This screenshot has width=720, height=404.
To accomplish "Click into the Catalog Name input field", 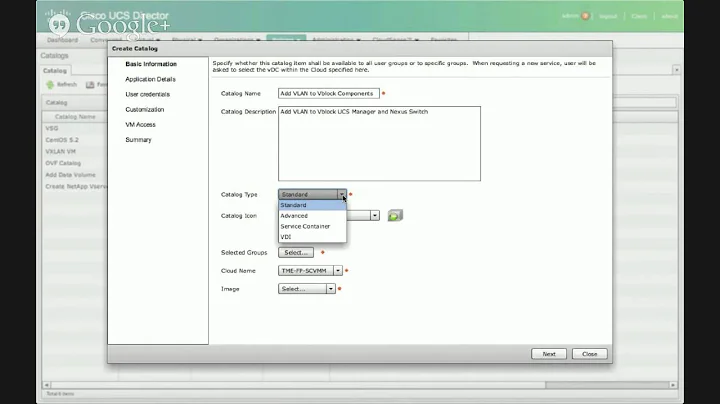I will coord(329,94).
